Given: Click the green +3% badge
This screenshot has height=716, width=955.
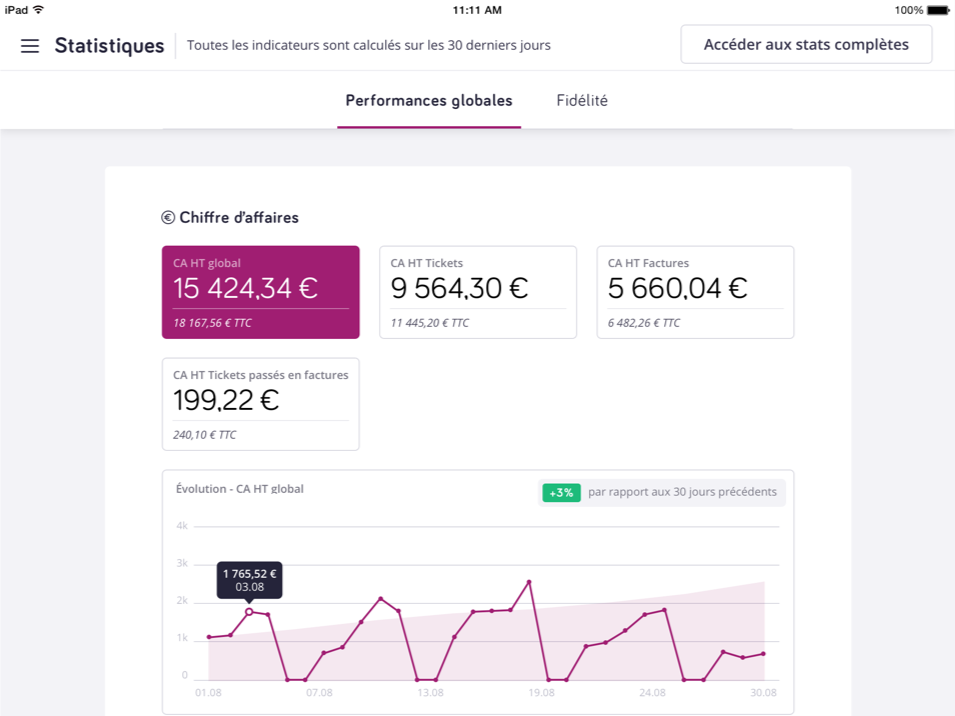Looking at the screenshot, I should [561, 492].
